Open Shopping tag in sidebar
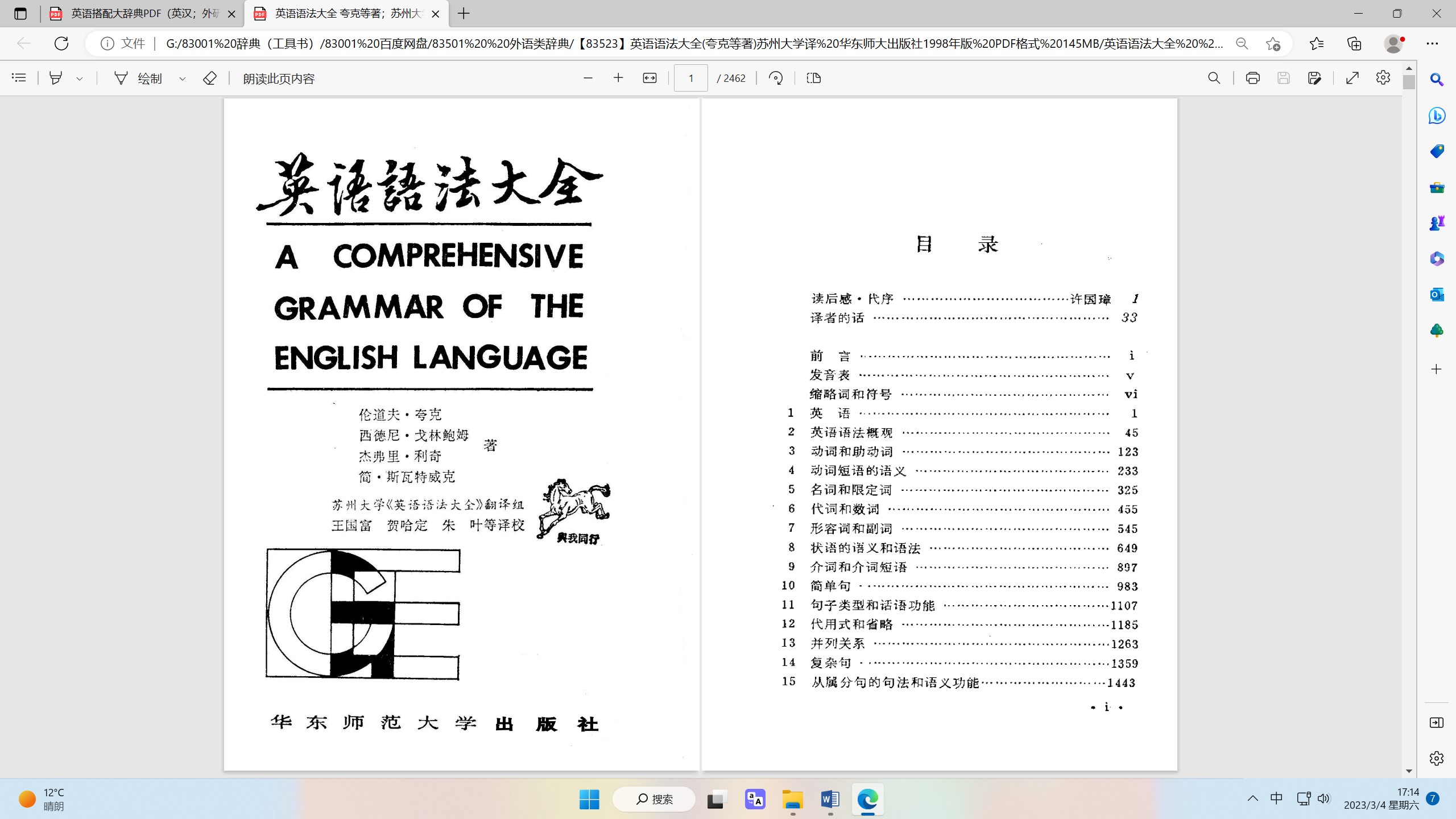The height and width of the screenshot is (819, 1456). click(1437, 151)
